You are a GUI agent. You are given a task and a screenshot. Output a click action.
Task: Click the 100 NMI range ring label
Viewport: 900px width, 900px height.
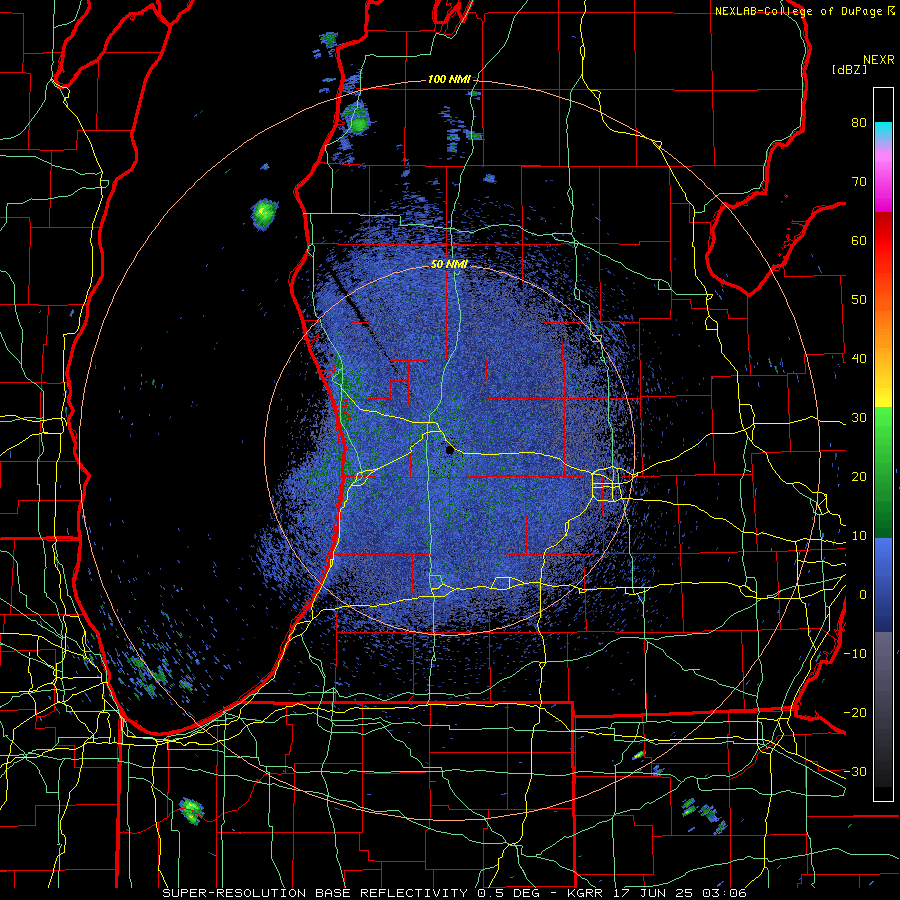click(x=448, y=79)
